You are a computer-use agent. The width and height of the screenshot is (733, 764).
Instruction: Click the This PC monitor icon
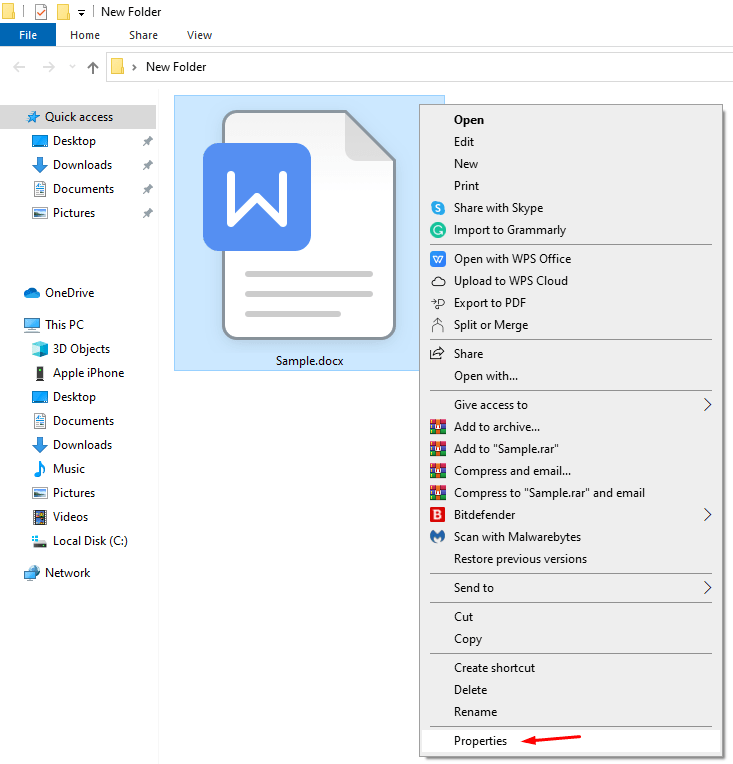pyautogui.click(x=32, y=325)
